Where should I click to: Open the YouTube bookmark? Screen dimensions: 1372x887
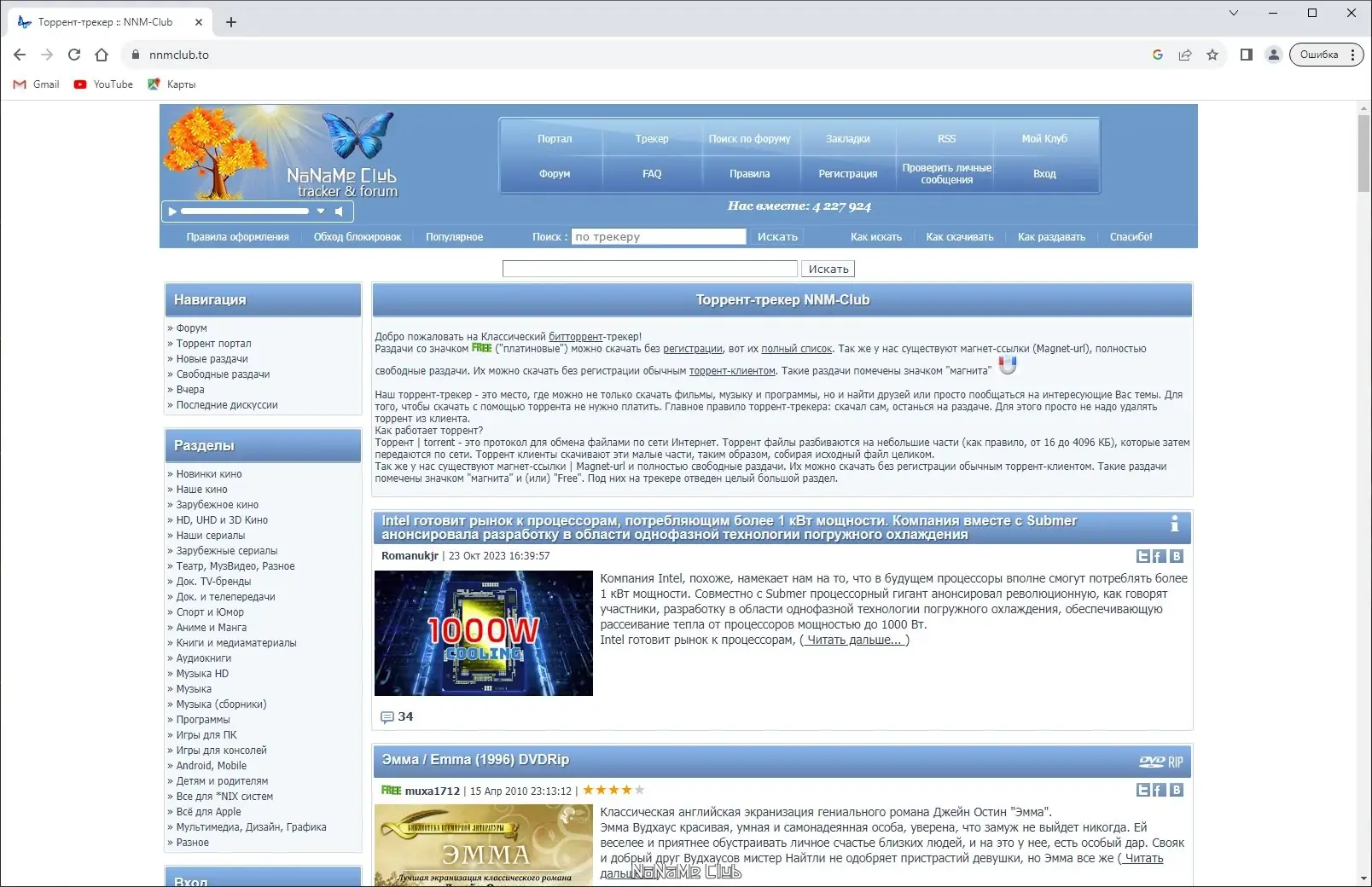point(103,84)
